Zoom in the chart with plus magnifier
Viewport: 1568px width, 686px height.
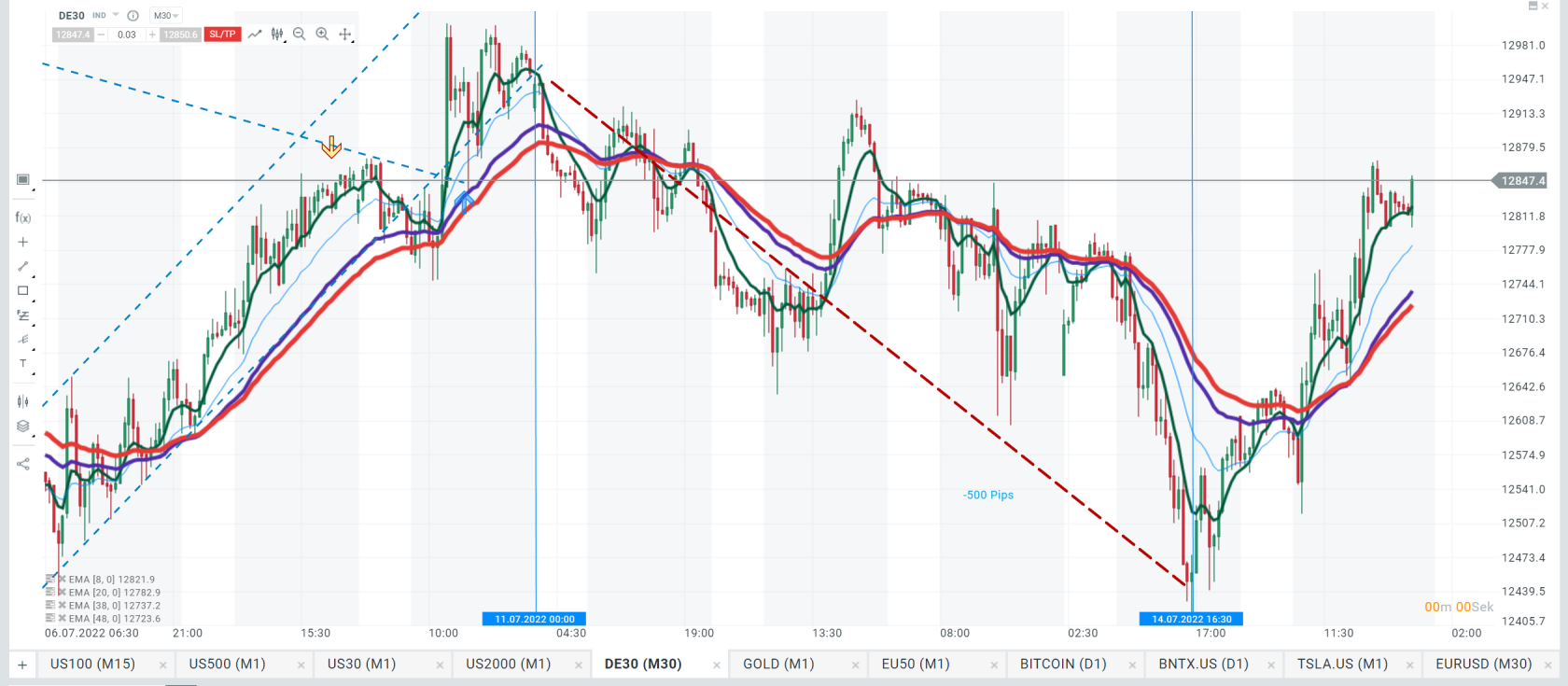[x=322, y=35]
